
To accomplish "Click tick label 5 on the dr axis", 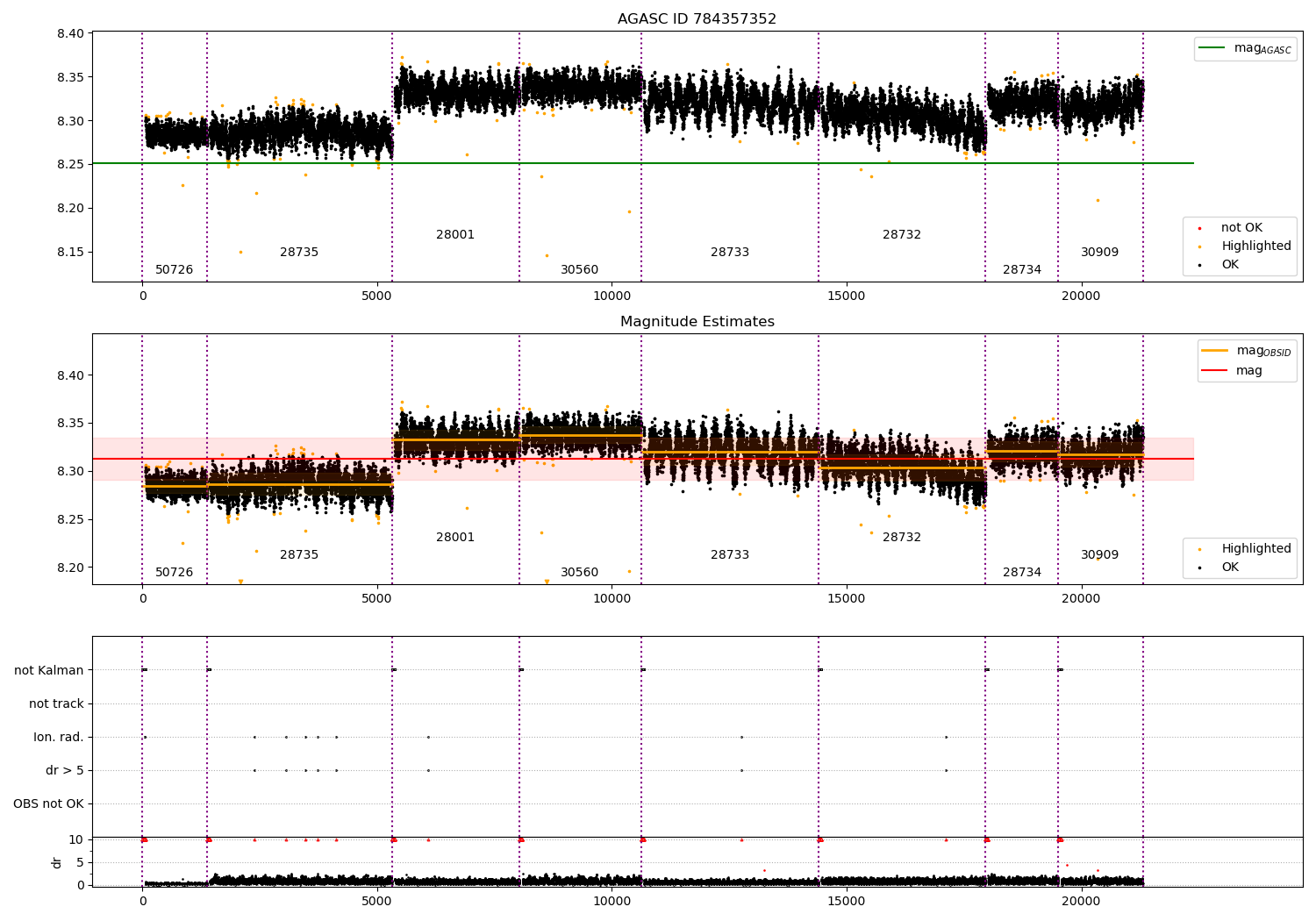I will click(x=80, y=862).
